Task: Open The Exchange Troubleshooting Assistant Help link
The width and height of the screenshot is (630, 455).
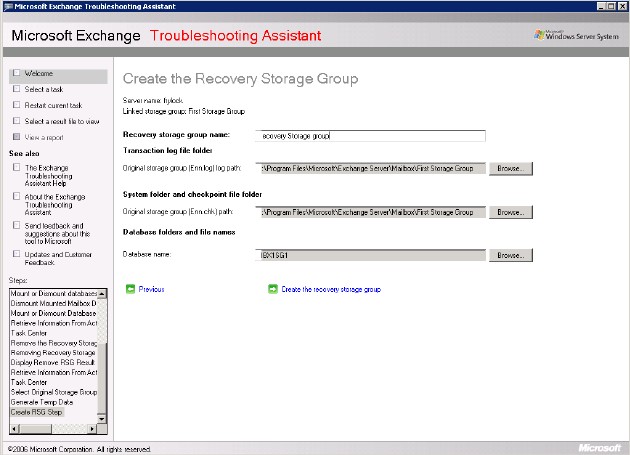Action: coord(49,176)
